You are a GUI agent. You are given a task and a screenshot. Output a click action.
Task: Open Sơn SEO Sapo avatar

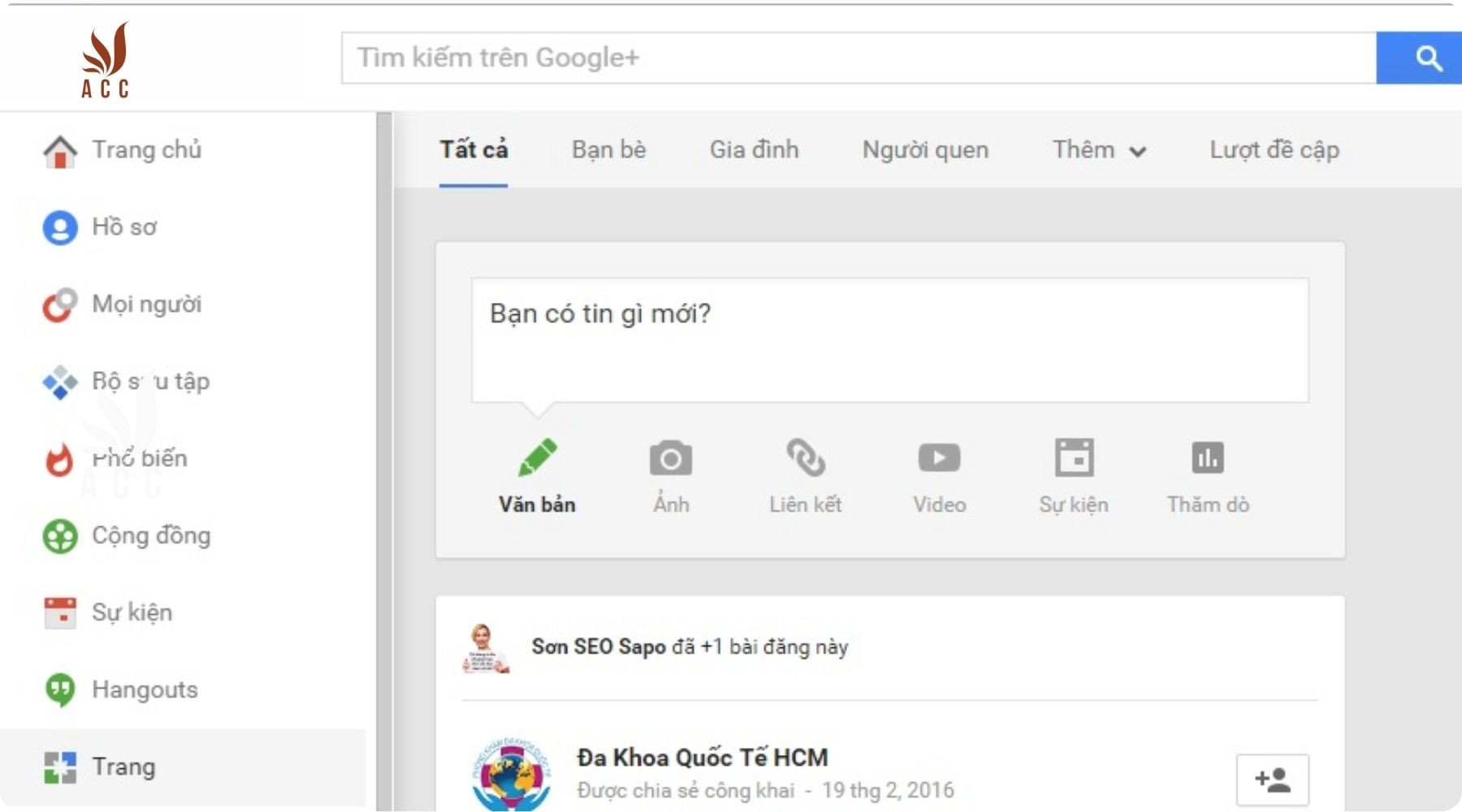click(486, 648)
